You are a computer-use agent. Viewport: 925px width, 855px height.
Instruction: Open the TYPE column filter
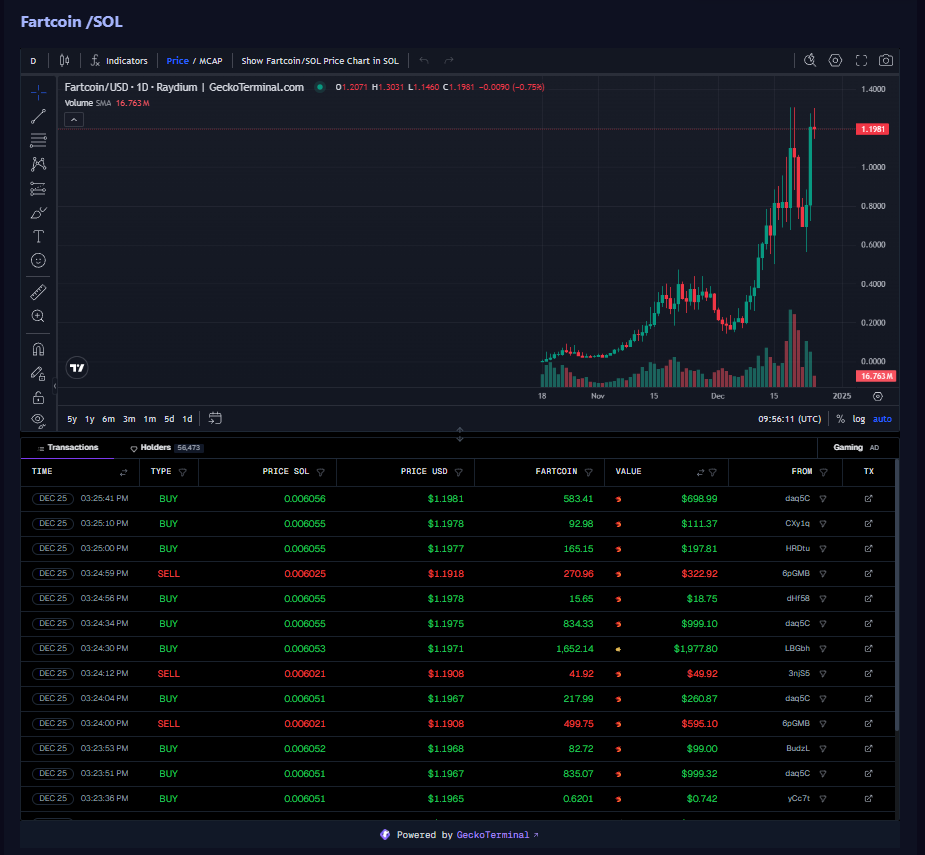(183, 473)
